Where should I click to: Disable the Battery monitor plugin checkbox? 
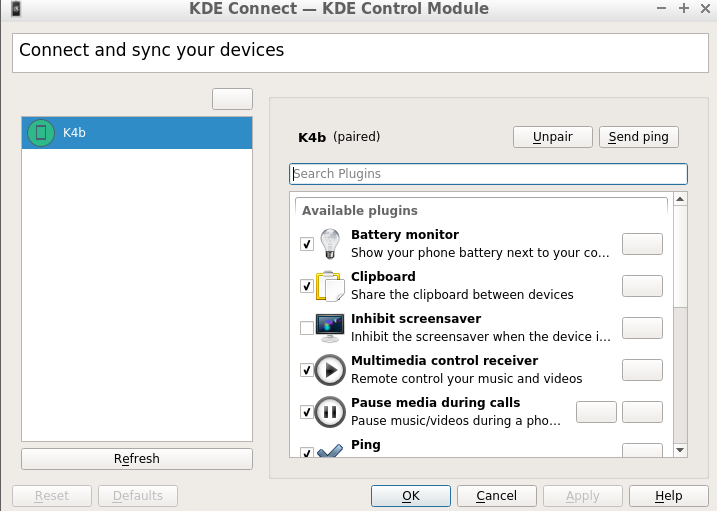pyautogui.click(x=307, y=244)
